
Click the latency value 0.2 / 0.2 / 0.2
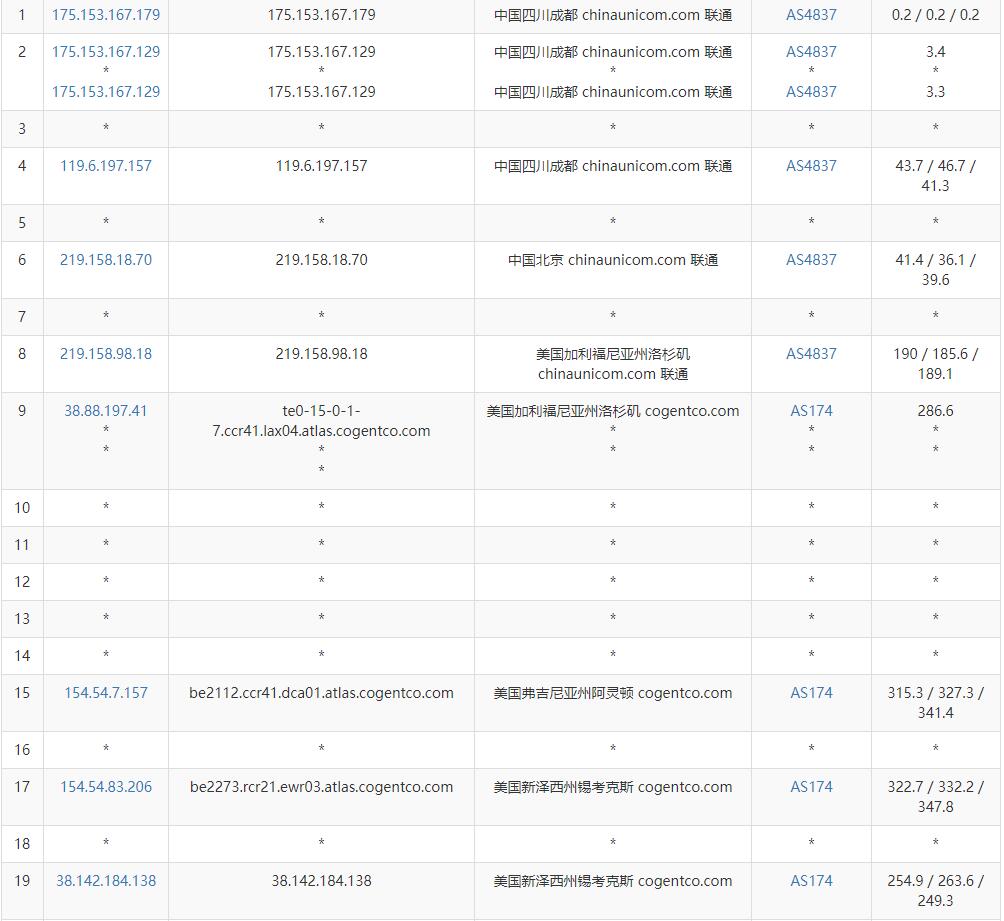935,15
